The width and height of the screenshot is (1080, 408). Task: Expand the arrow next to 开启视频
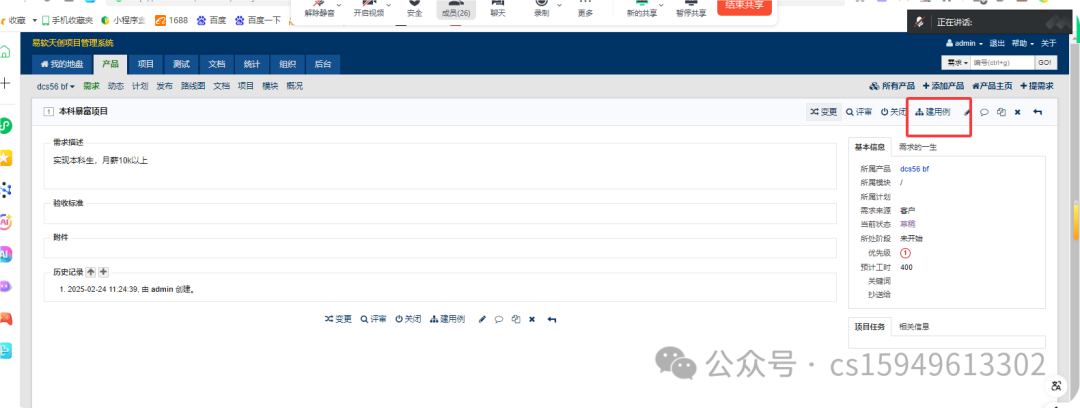(388, 5)
